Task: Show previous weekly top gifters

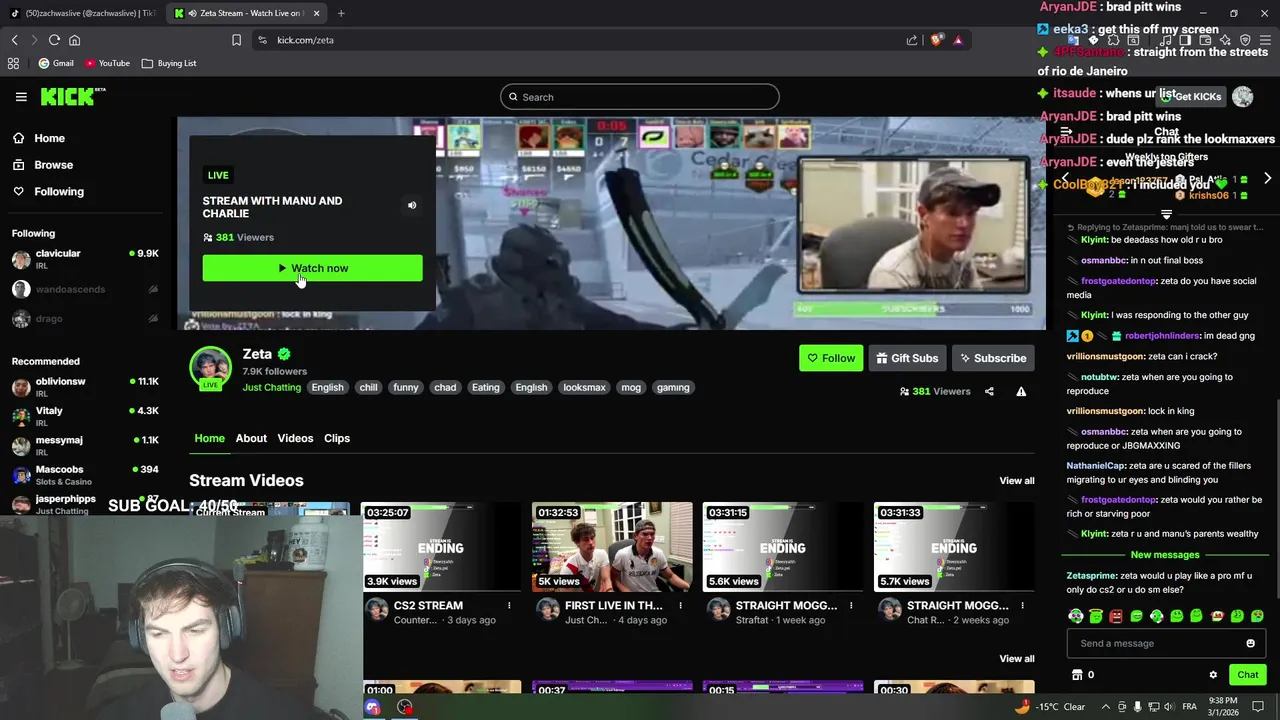Action: coord(1065,178)
